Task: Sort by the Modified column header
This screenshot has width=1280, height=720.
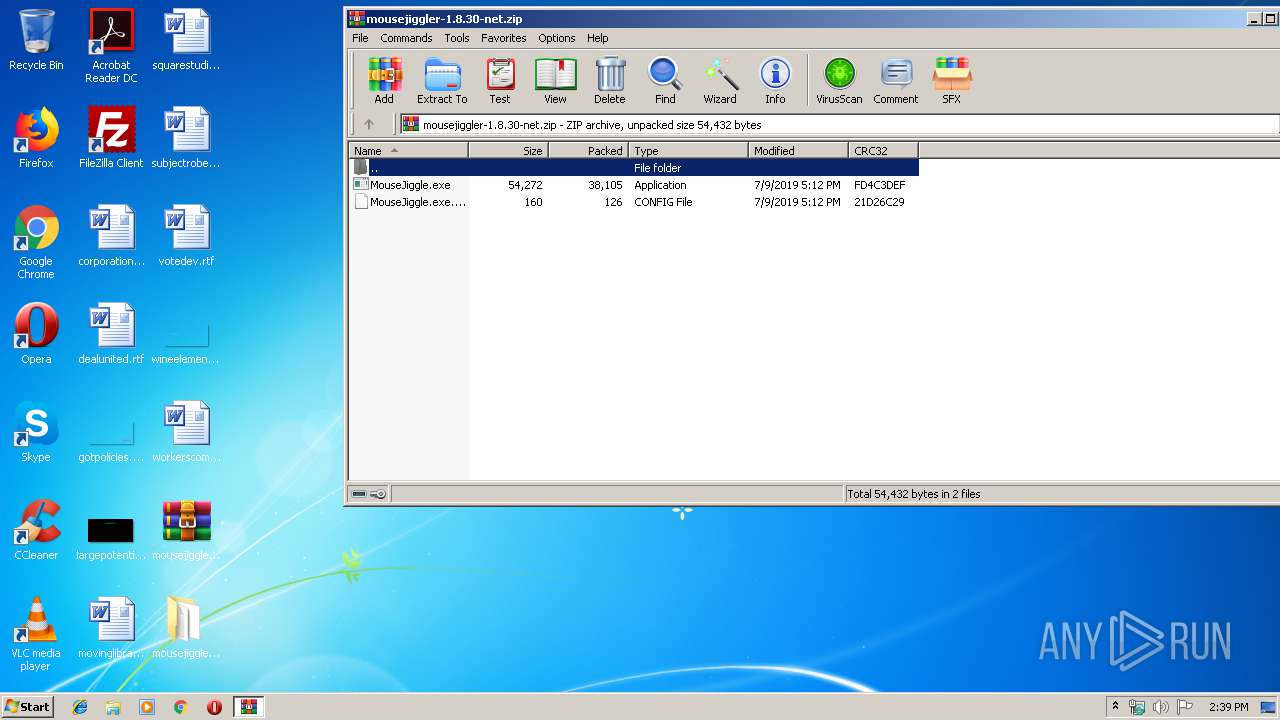Action: point(798,151)
